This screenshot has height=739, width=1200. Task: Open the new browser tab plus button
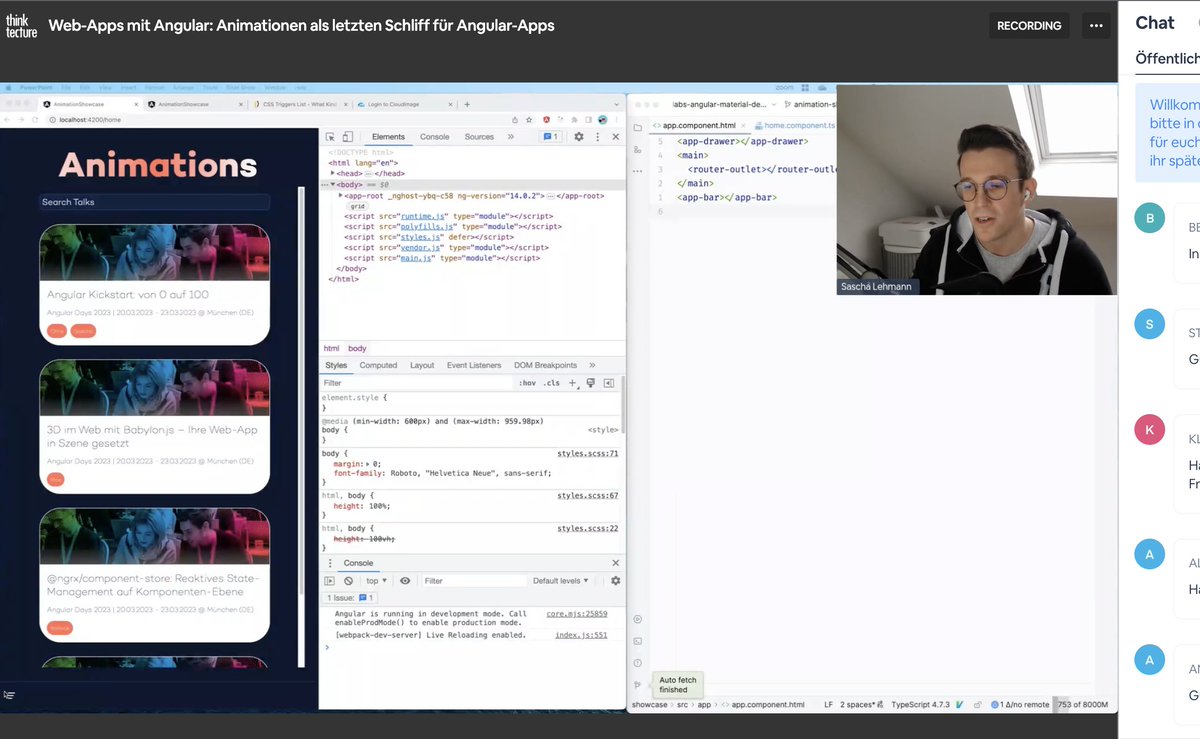click(x=467, y=104)
